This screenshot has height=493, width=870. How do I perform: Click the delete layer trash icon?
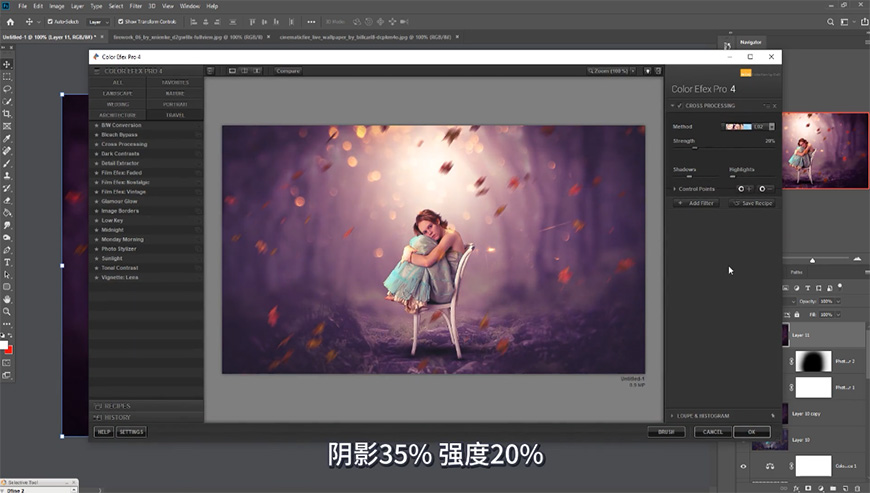(x=857, y=489)
